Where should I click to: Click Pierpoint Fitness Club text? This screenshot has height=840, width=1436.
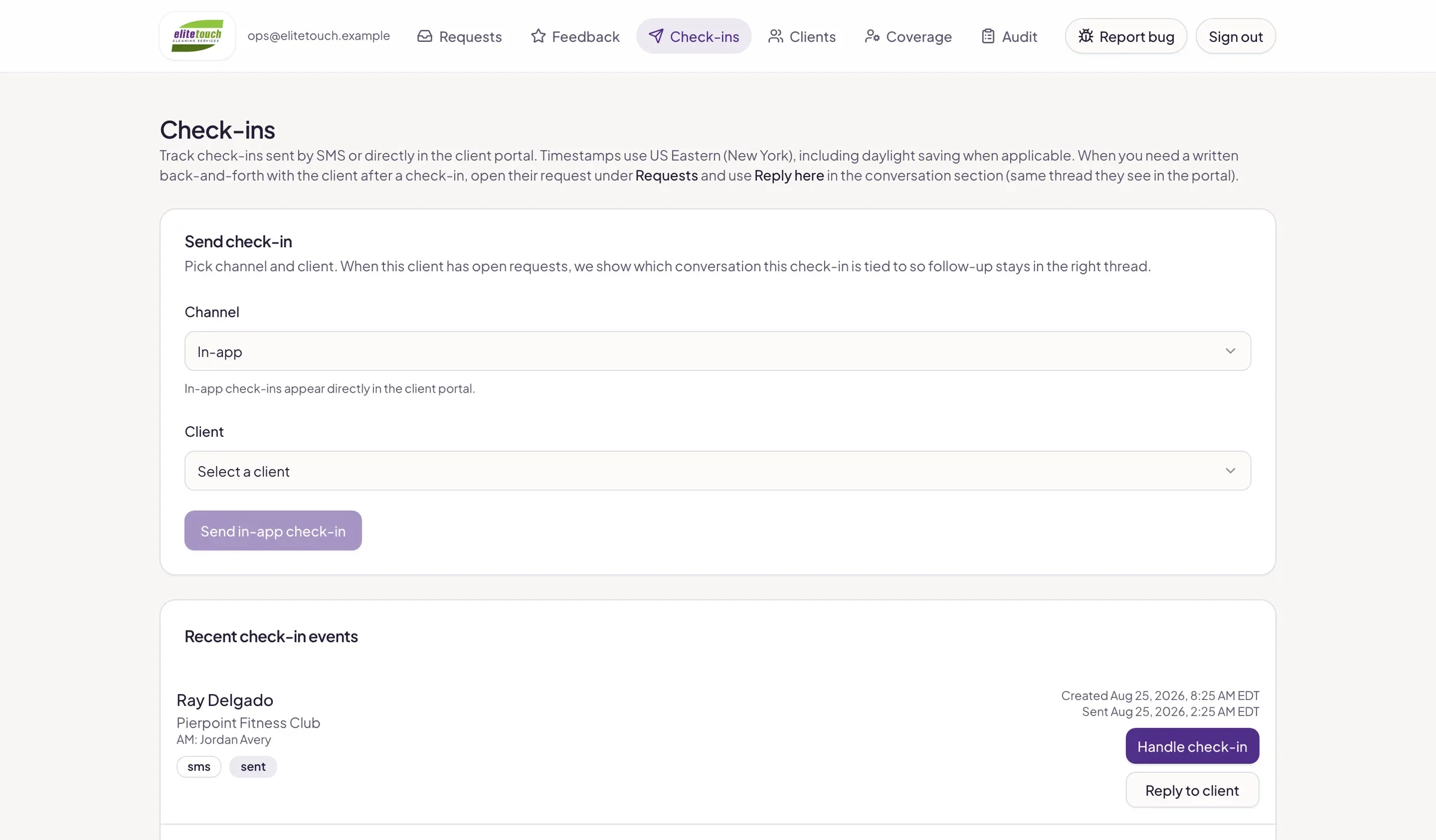point(248,723)
